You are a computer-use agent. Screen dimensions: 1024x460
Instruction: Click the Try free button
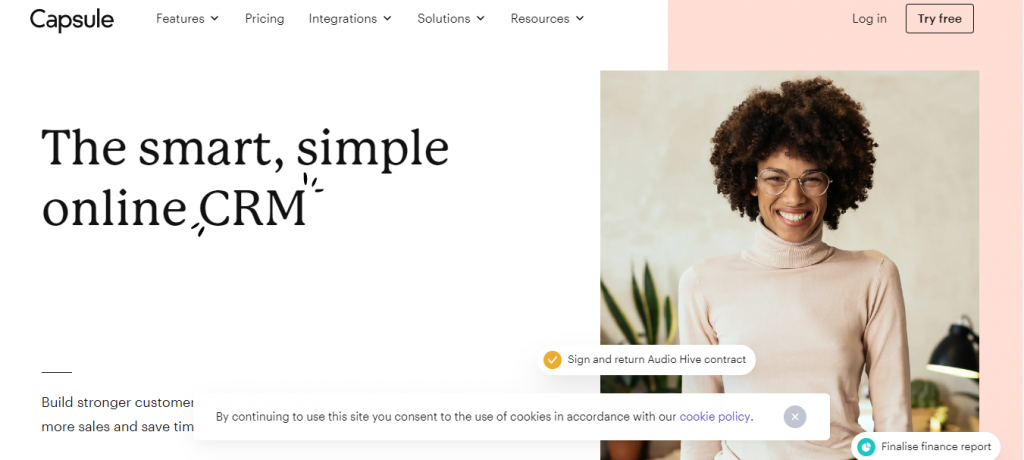click(x=940, y=19)
